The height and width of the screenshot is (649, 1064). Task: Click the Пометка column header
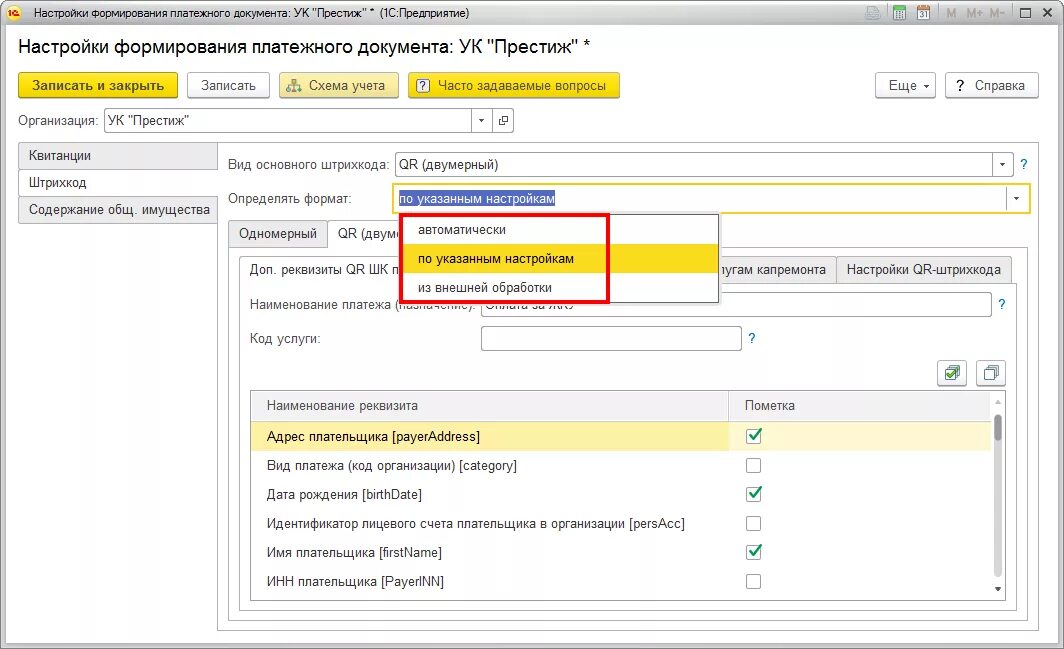pos(860,405)
